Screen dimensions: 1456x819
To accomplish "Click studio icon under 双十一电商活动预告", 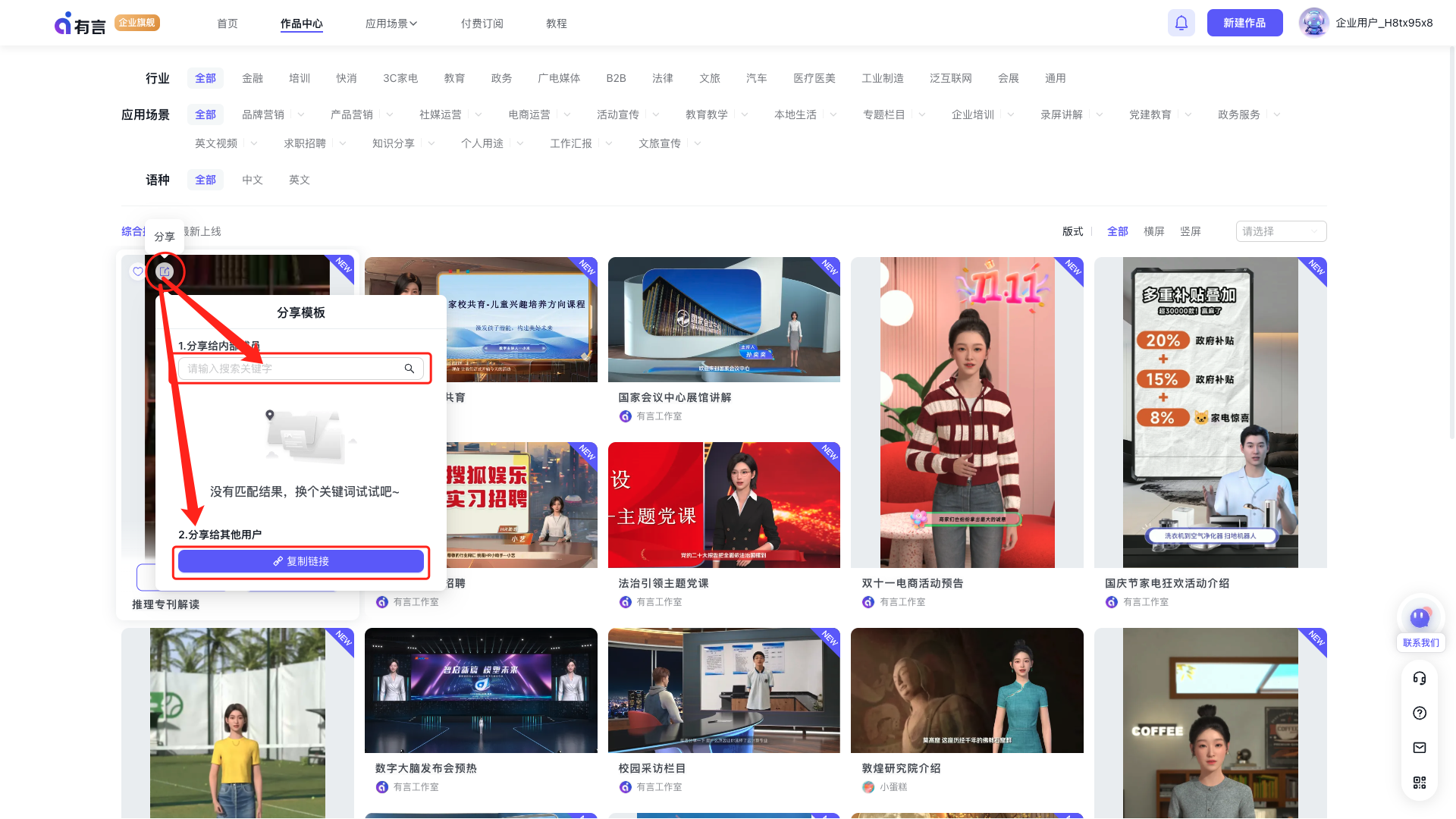I will pyautogui.click(x=868, y=602).
